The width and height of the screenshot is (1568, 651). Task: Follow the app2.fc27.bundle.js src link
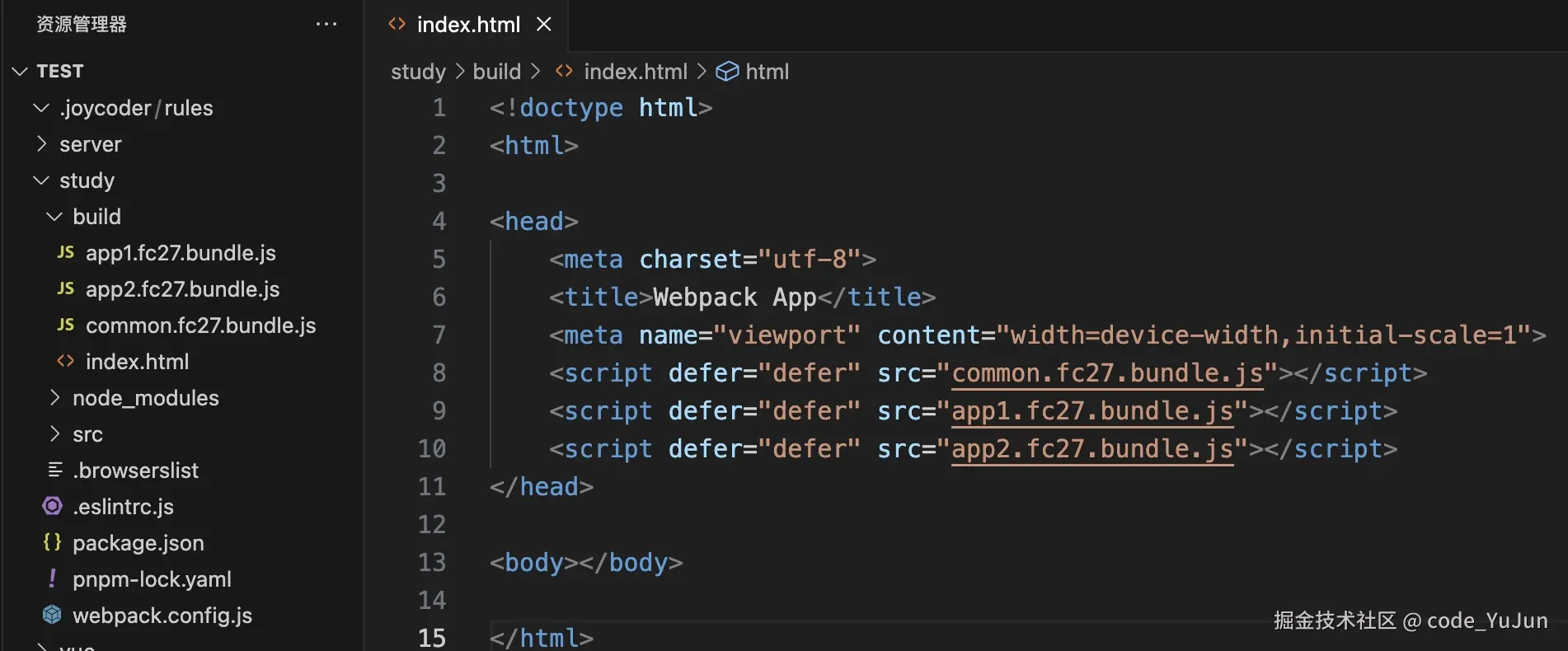pos(1091,449)
